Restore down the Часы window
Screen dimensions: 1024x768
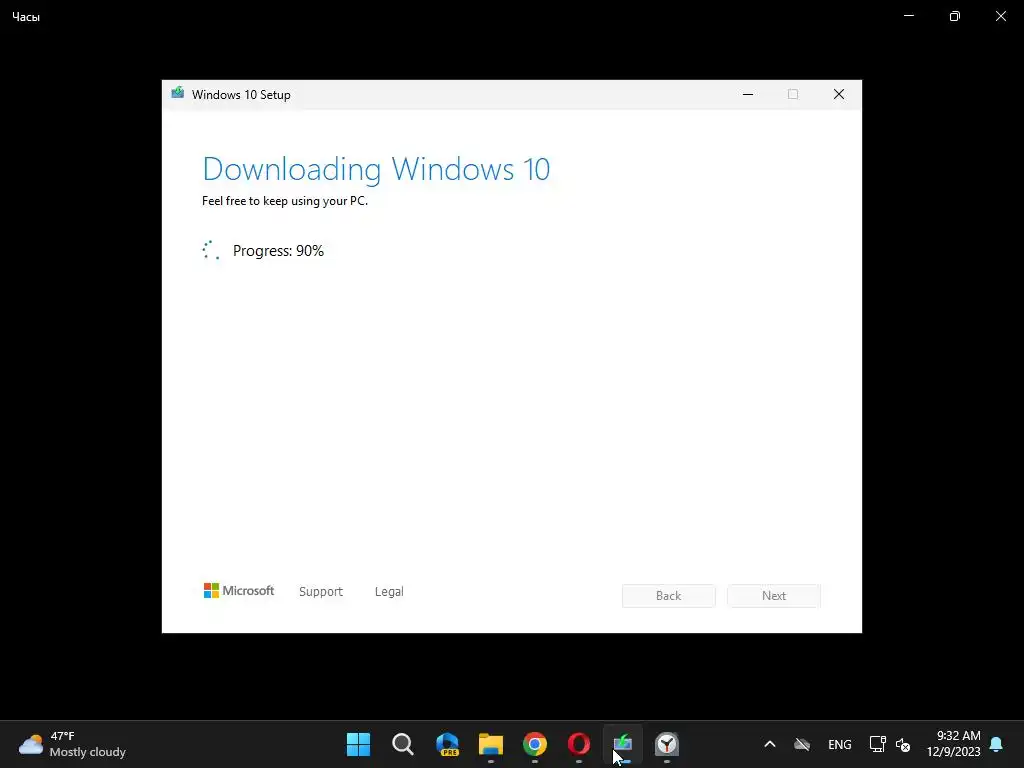tap(955, 16)
